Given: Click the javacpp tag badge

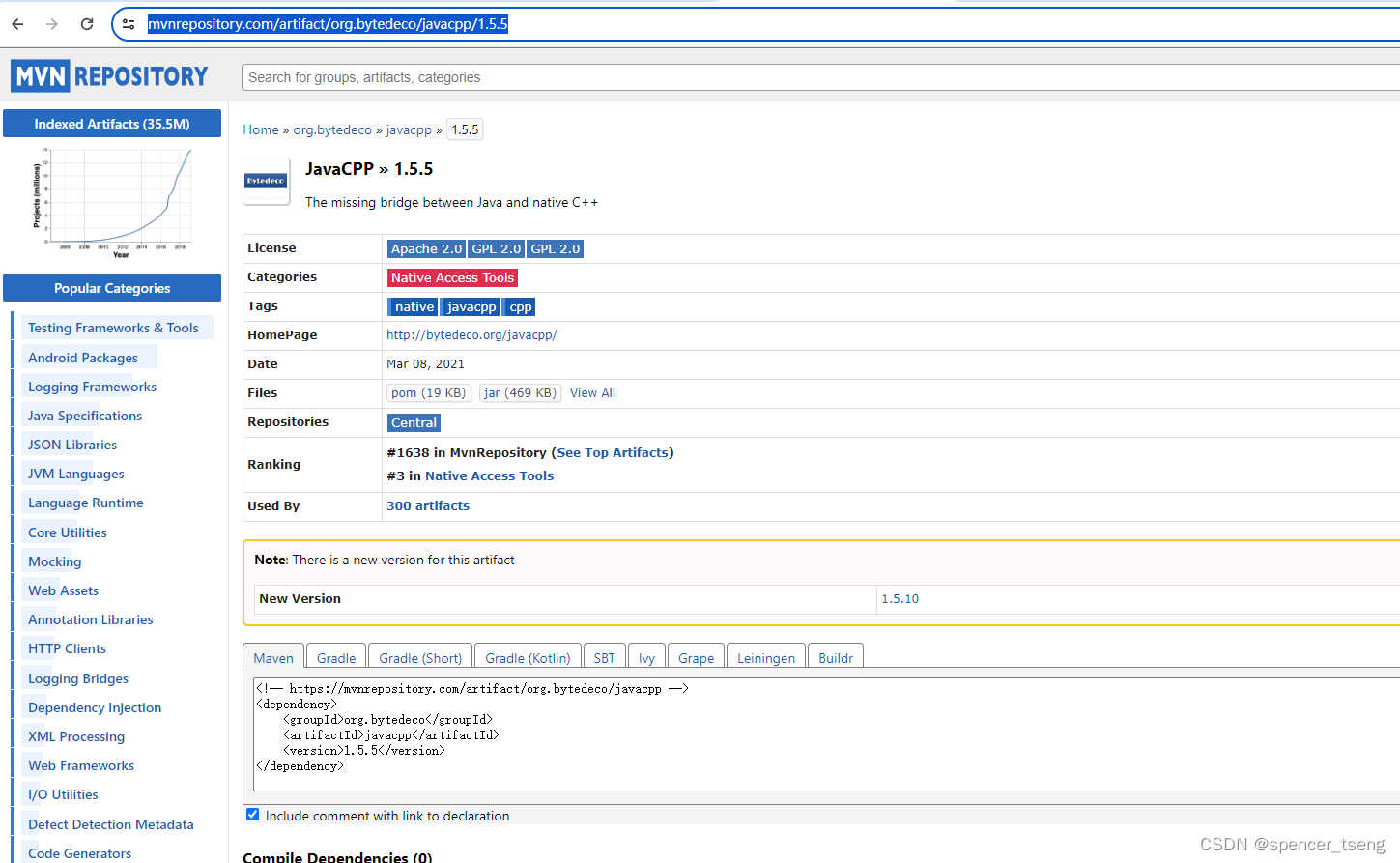Looking at the screenshot, I should pos(471,306).
